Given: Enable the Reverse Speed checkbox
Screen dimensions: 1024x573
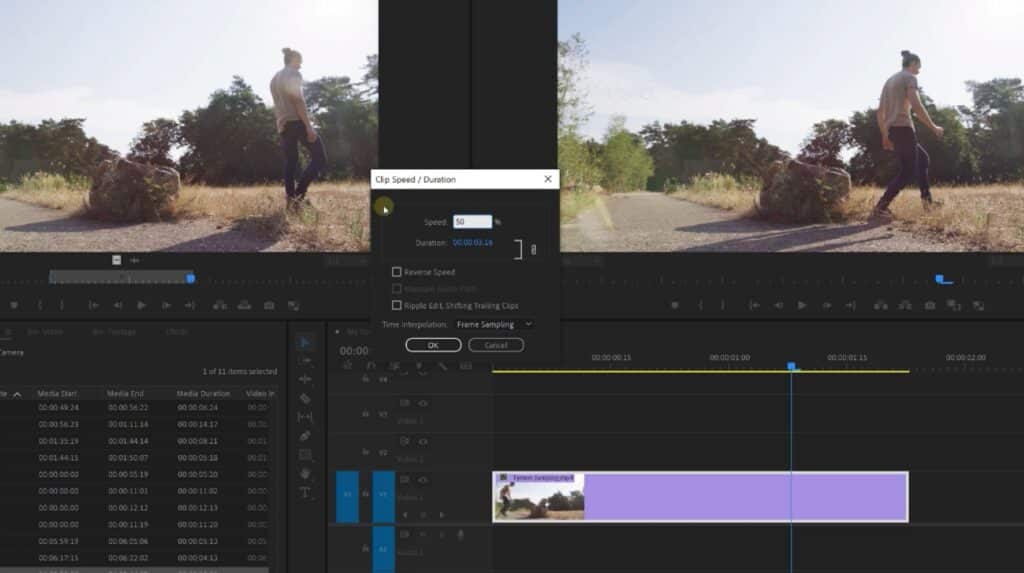Looking at the screenshot, I should pyautogui.click(x=397, y=272).
